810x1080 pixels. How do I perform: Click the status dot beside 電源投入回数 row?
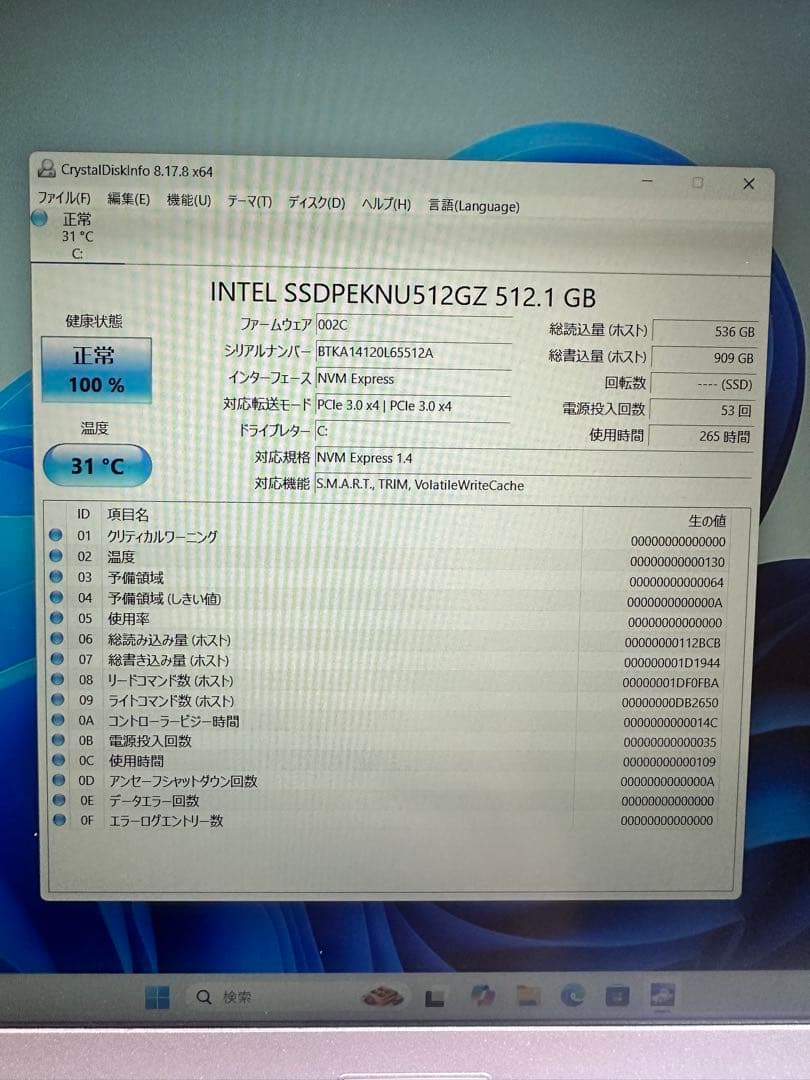[x=60, y=741]
